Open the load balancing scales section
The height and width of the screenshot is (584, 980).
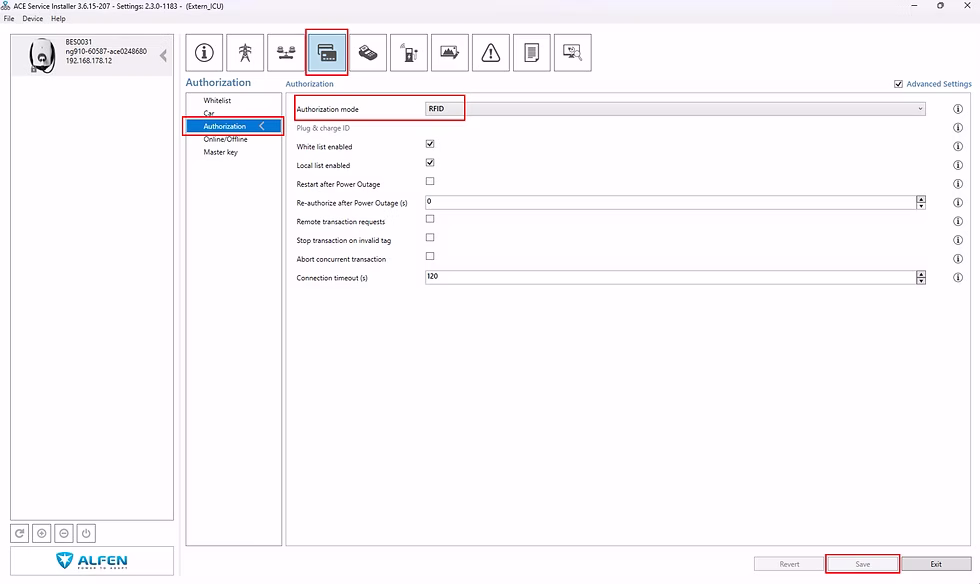[x=286, y=53]
